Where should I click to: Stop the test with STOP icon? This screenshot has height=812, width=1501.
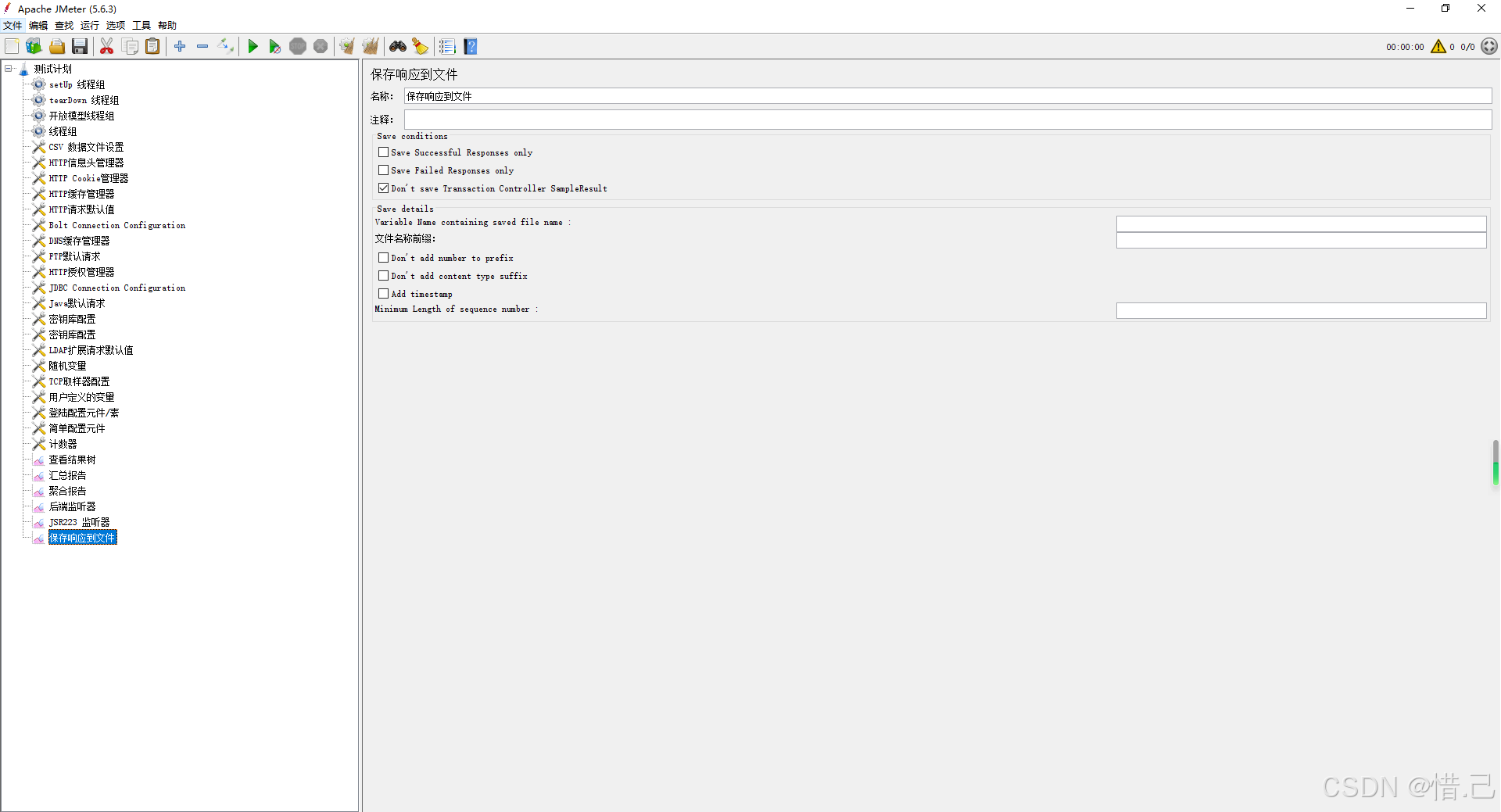(298, 47)
